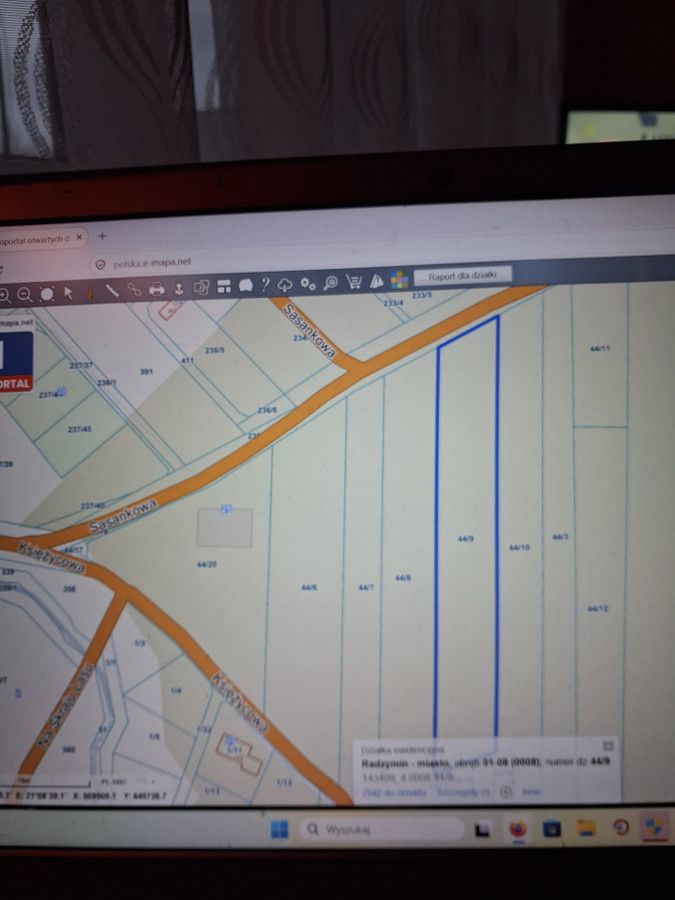Click parcel label 44/12 on map

pos(598,608)
